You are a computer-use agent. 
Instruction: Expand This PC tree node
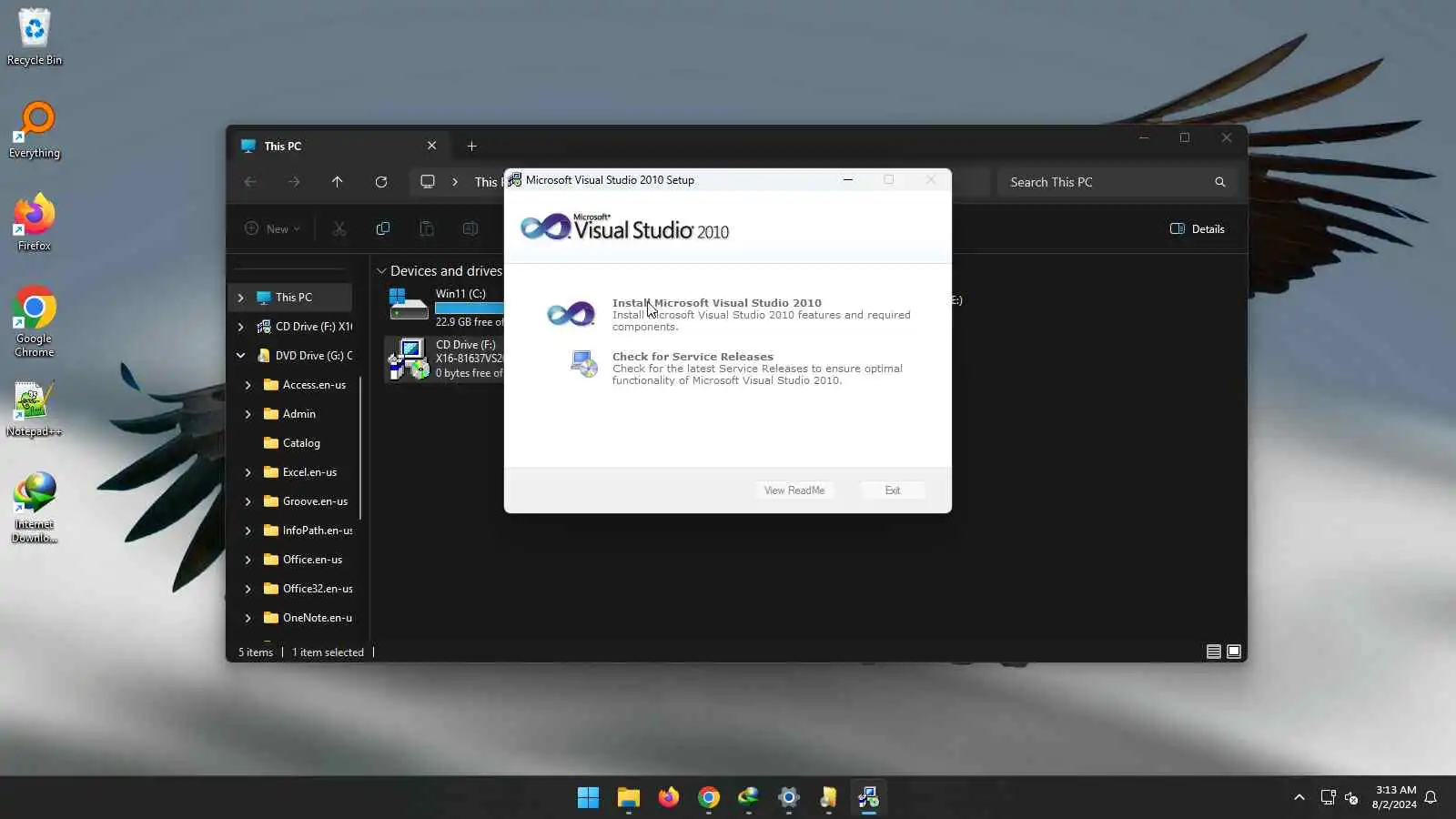click(x=240, y=298)
